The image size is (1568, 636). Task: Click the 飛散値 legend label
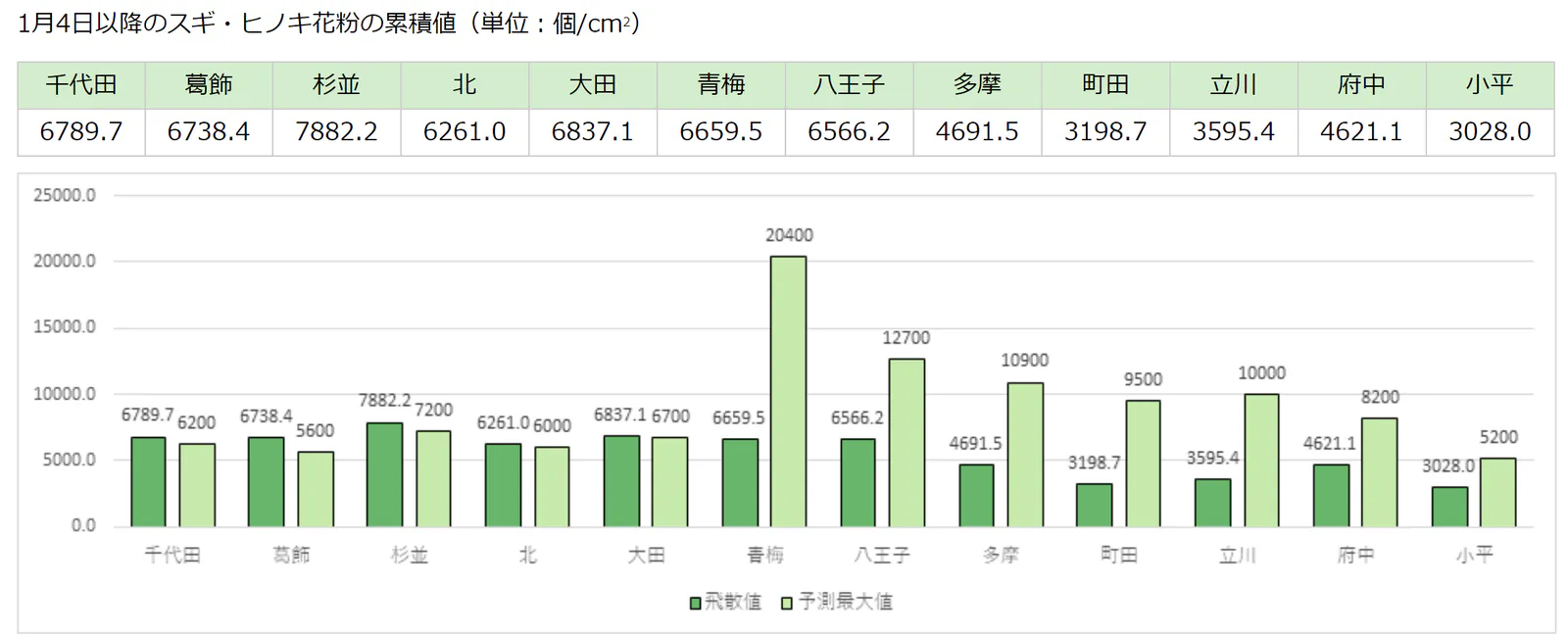[x=733, y=602]
